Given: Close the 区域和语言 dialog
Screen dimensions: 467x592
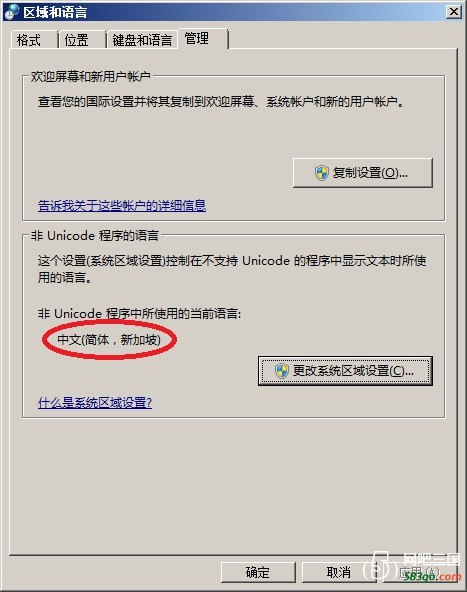Looking at the screenshot, I should (x=454, y=12).
